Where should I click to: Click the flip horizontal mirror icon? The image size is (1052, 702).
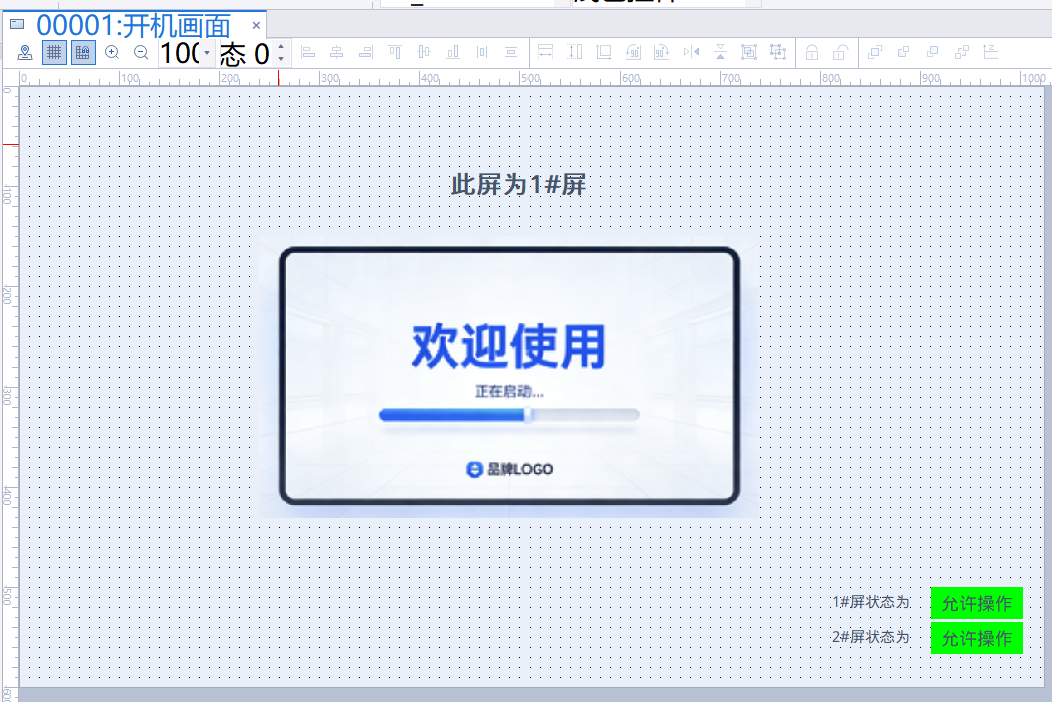(691, 52)
